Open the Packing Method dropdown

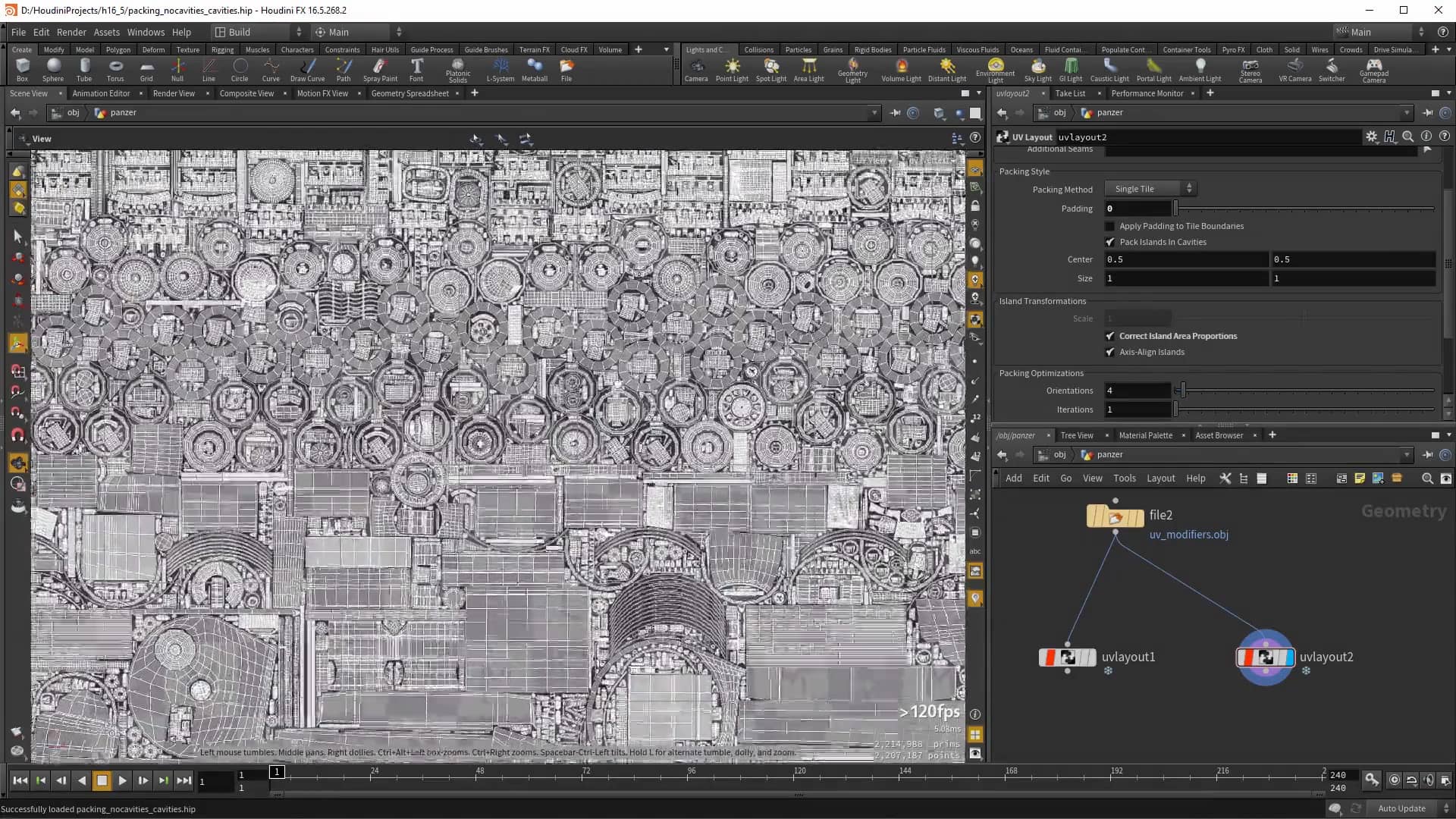tap(1150, 188)
